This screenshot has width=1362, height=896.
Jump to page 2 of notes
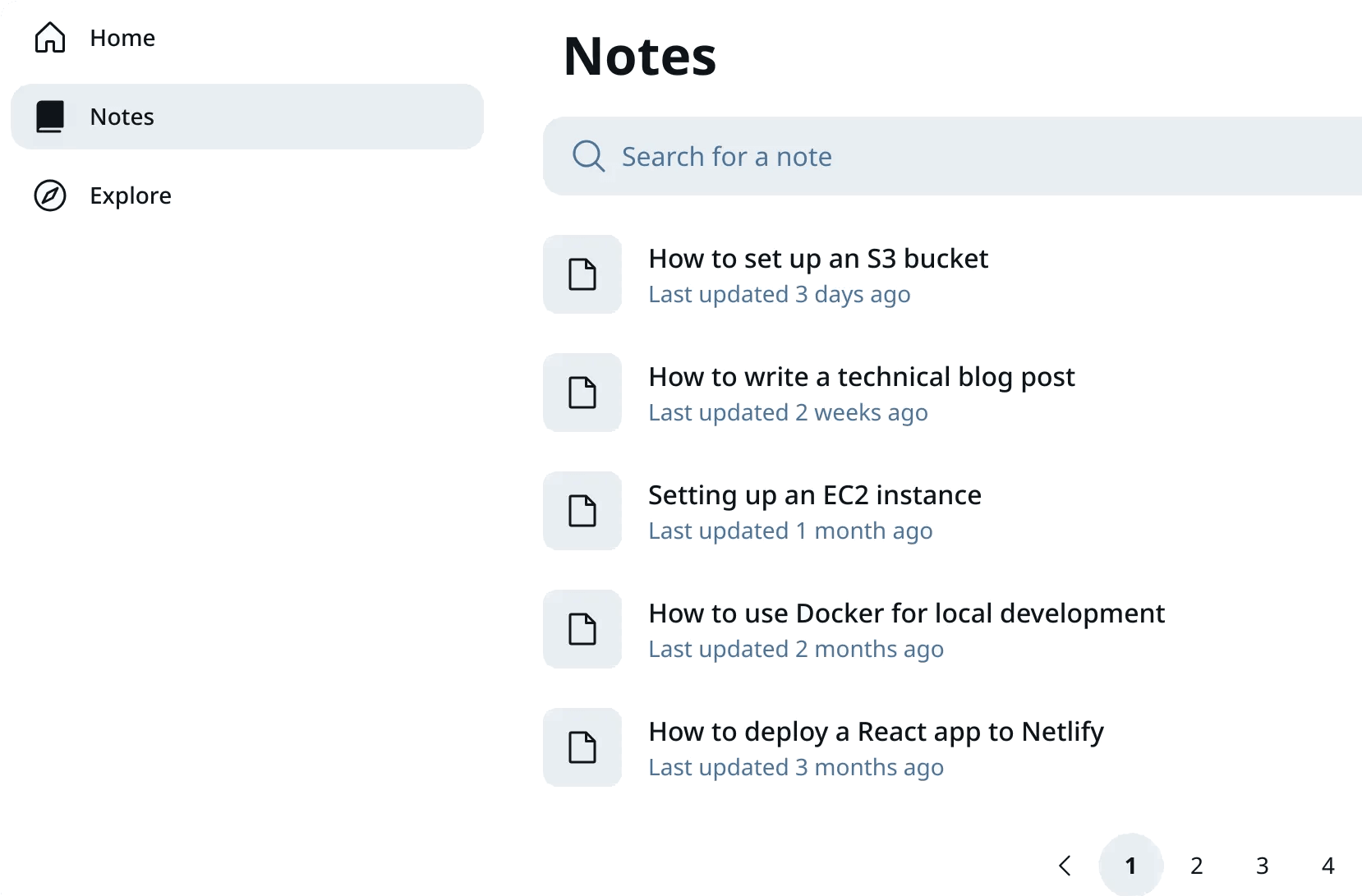[x=1197, y=866]
